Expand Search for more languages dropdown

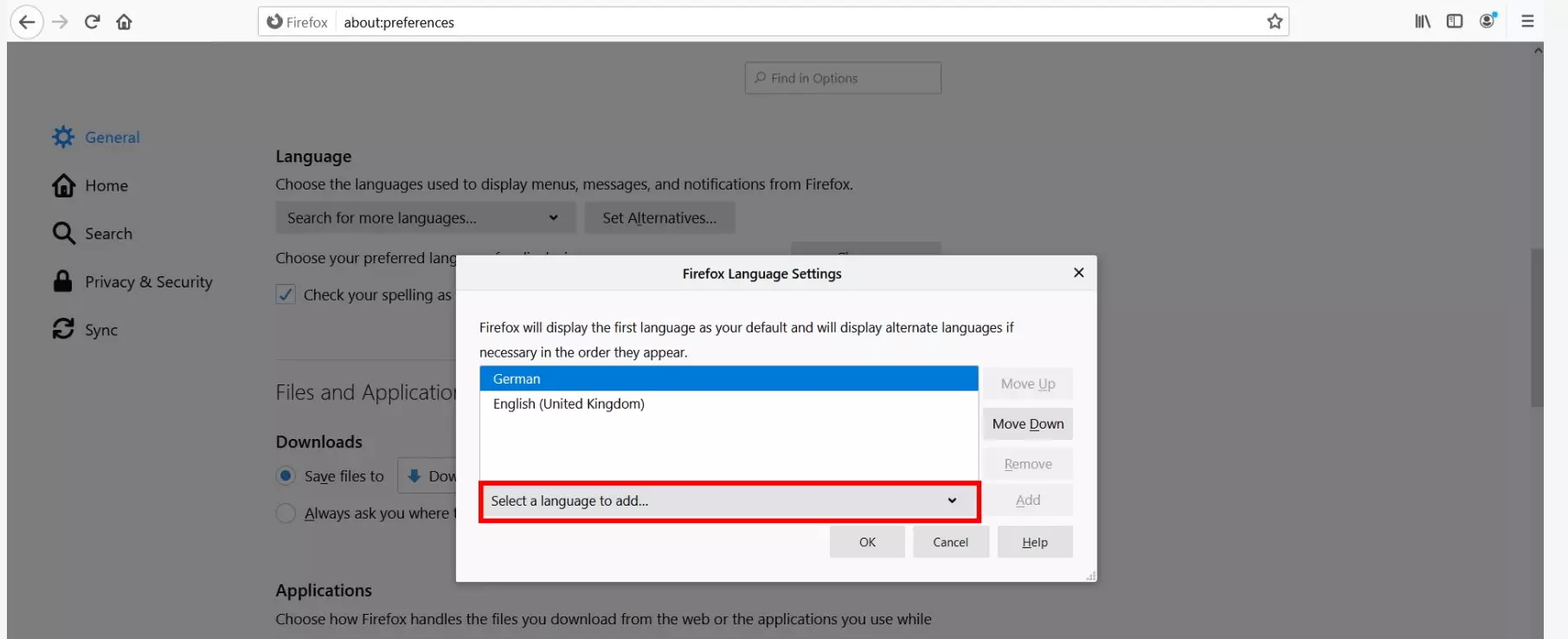[x=426, y=218]
